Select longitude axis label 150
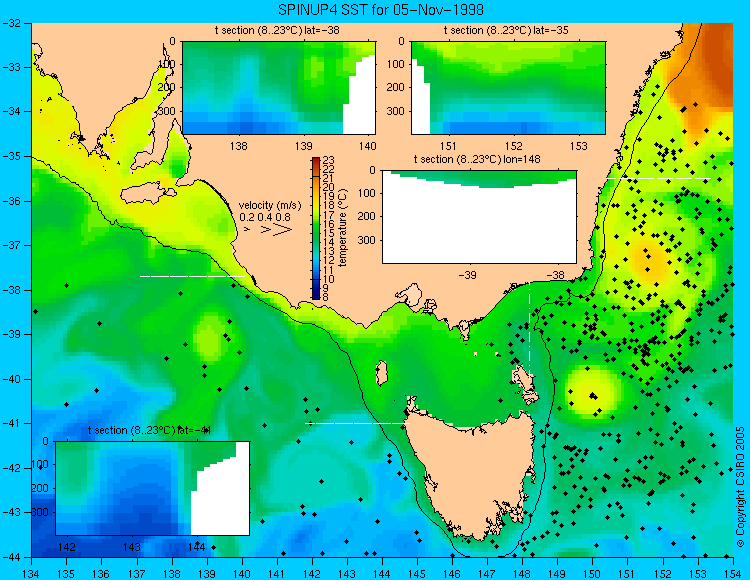 [x=592, y=574]
